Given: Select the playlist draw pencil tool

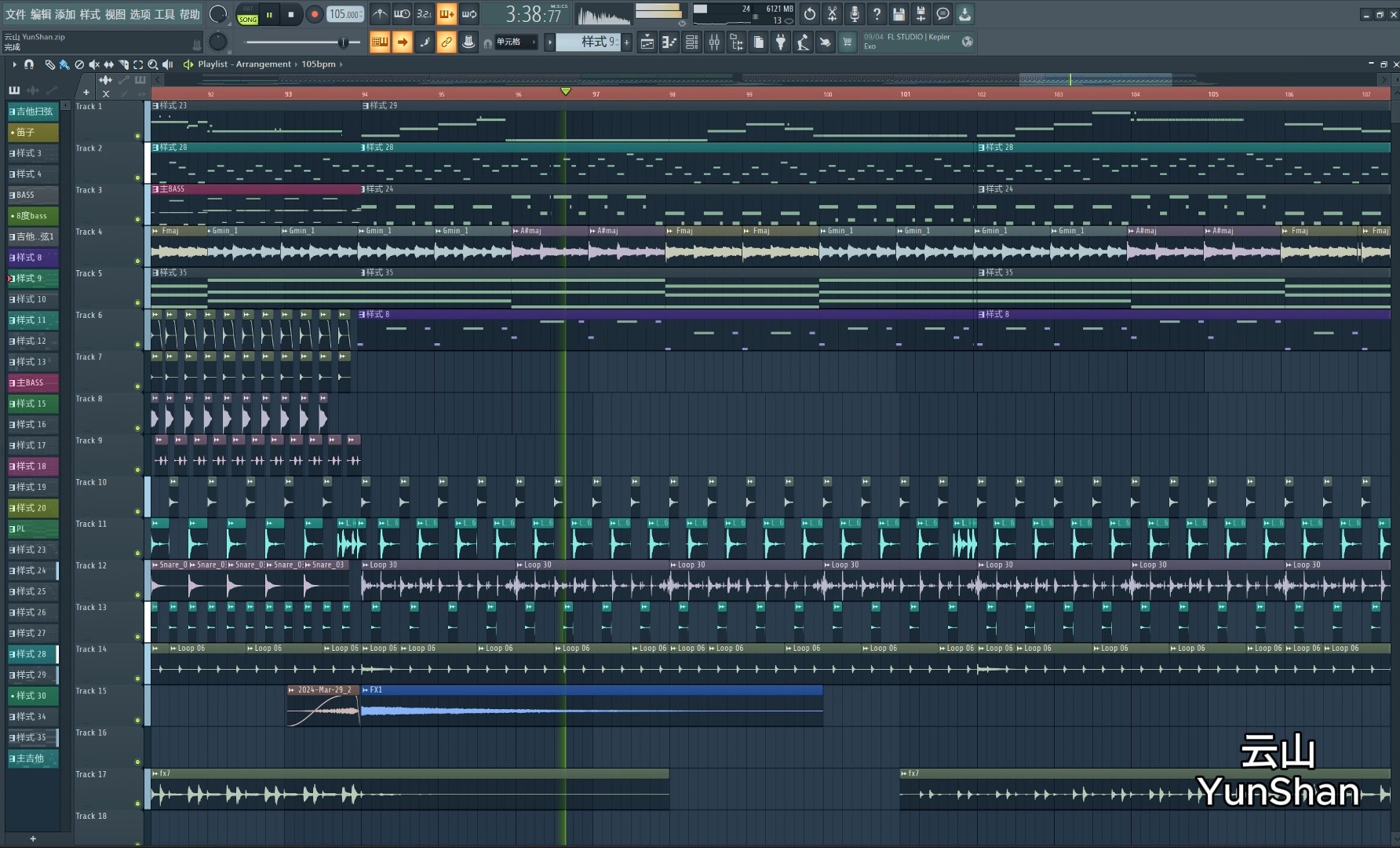Looking at the screenshot, I should [49, 64].
